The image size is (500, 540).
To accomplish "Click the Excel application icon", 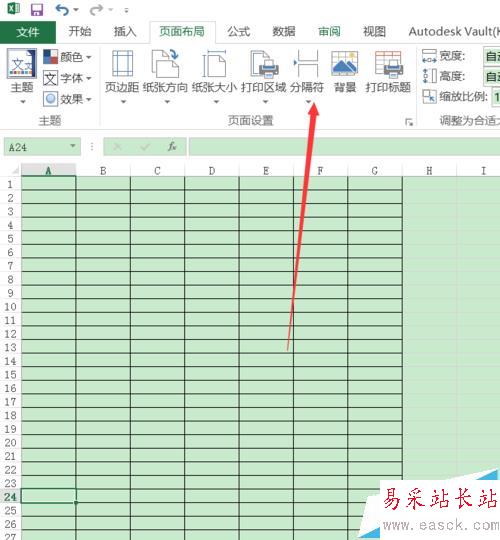I will click(x=13, y=8).
